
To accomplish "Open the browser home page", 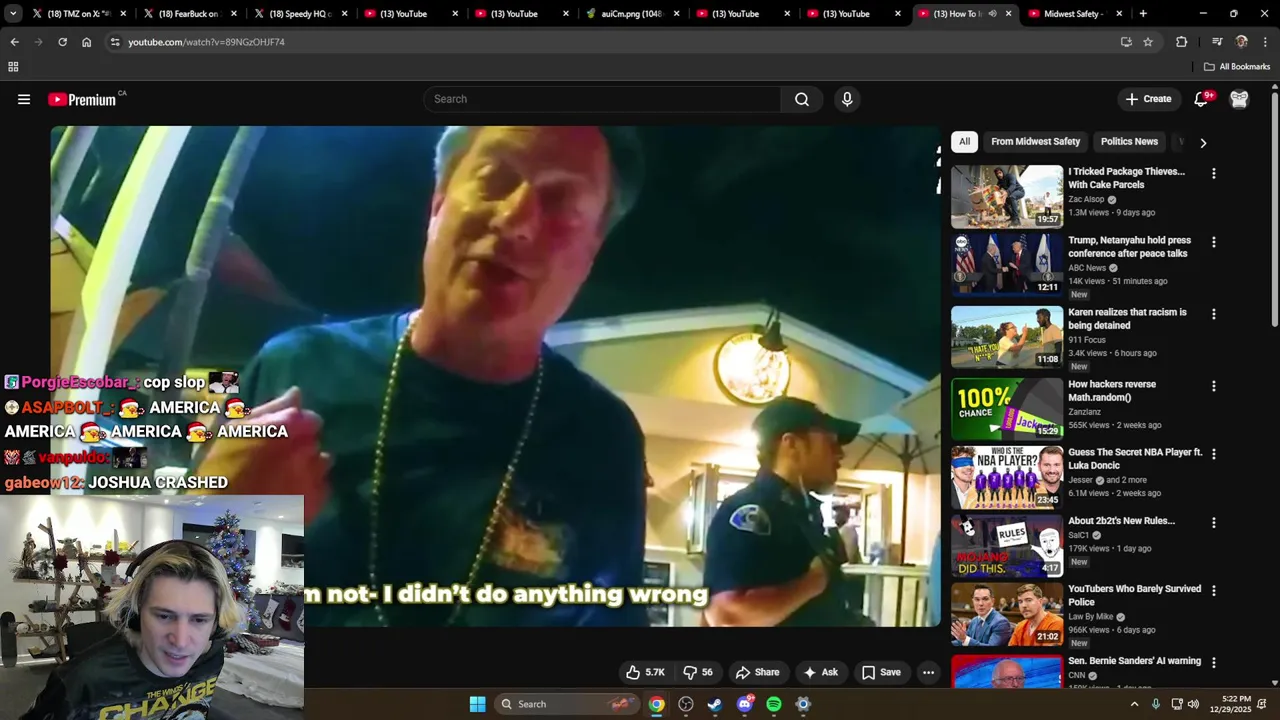I will tap(86, 42).
